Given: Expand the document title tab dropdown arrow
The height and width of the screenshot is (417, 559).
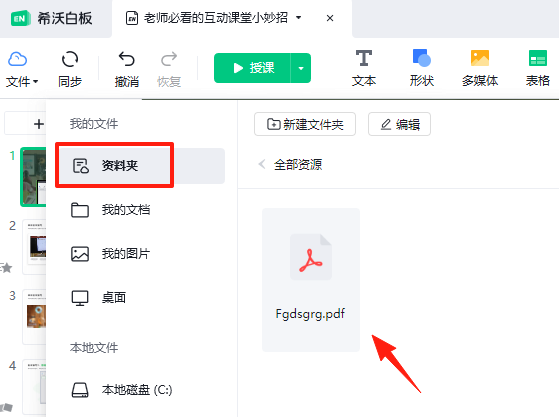Looking at the screenshot, I should click(x=299, y=17).
